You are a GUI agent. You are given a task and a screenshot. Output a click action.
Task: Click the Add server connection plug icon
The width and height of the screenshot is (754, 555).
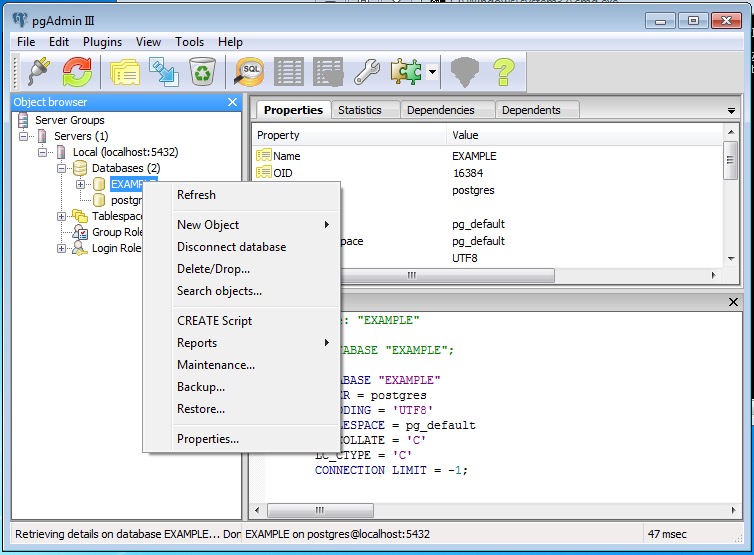[38, 72]
